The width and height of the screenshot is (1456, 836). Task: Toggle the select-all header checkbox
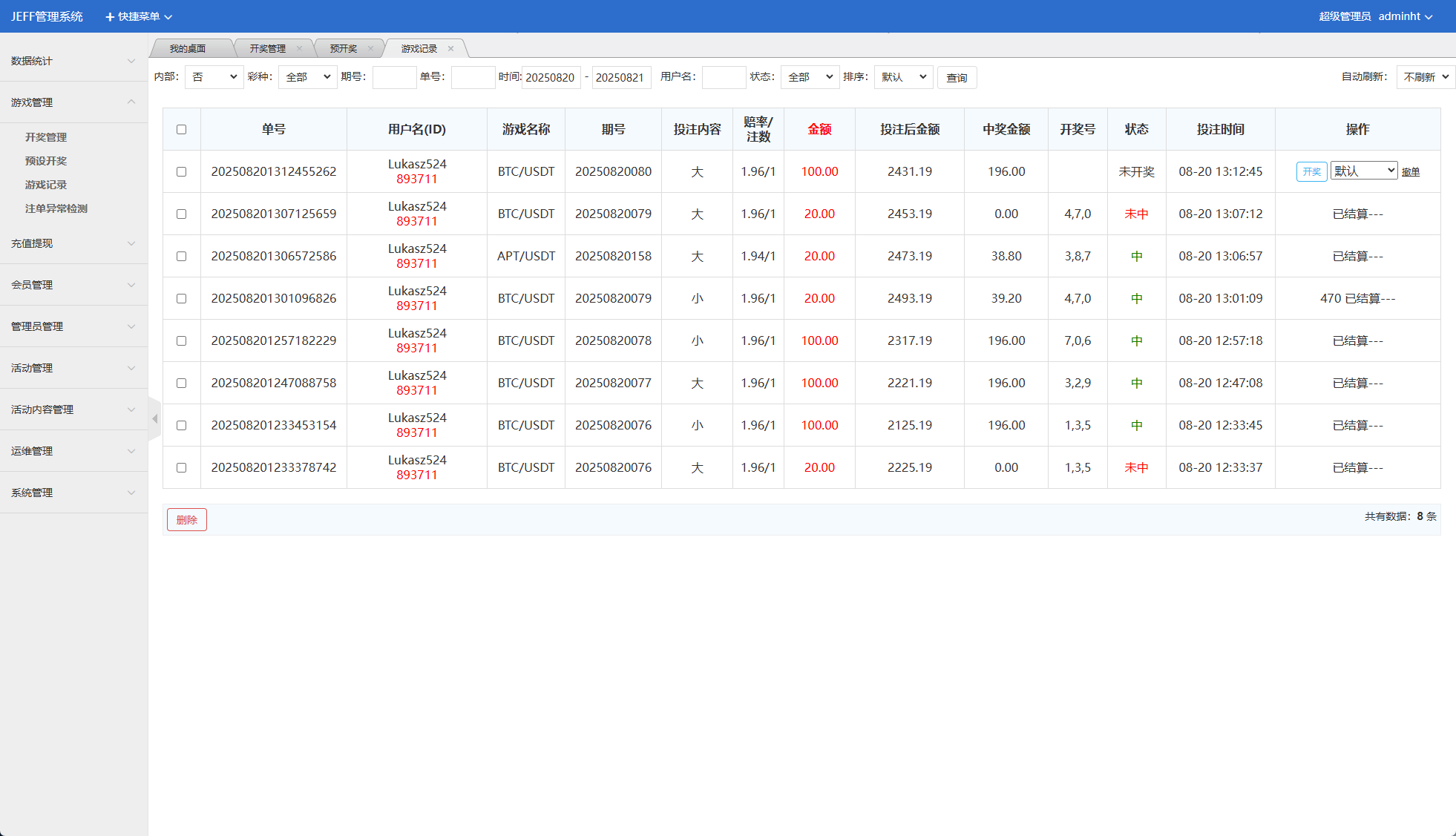pos(181,130)
